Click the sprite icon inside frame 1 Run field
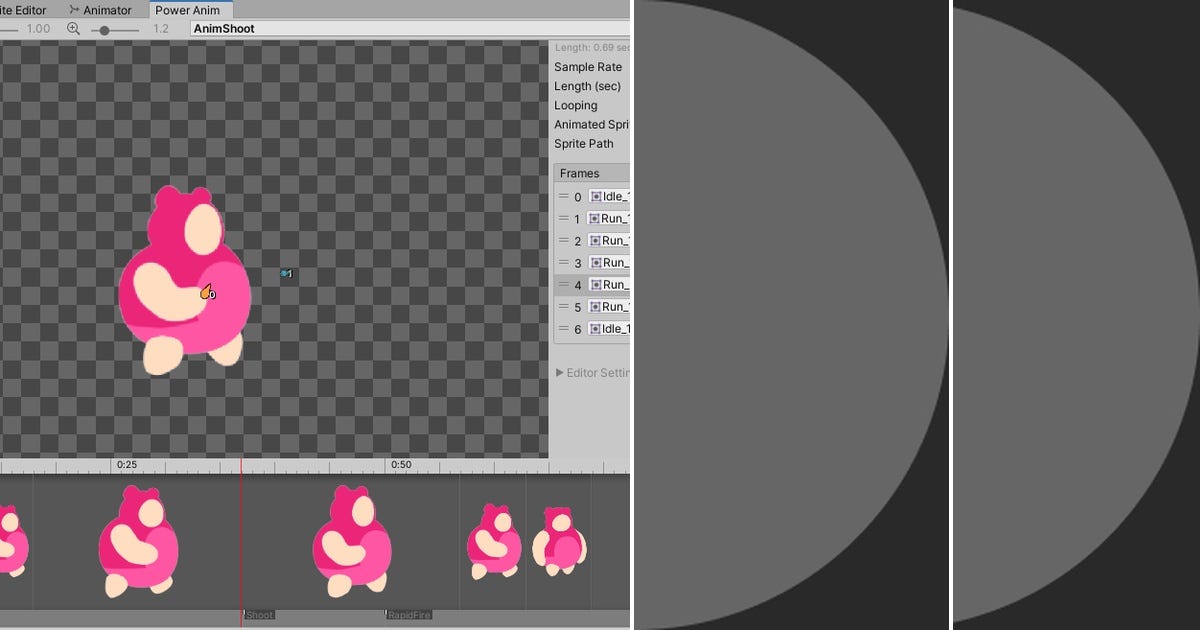This screenshot has height=630, width=1200. (596, 218)
